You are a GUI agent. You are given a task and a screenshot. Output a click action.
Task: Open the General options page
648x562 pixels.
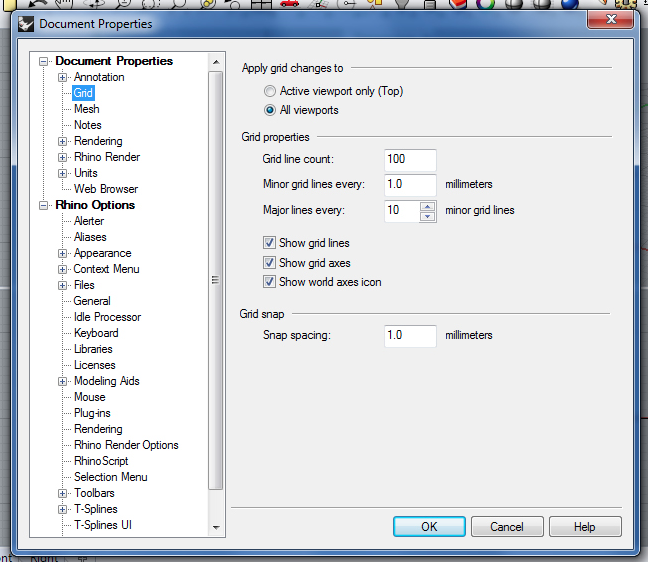click(92, 301)
